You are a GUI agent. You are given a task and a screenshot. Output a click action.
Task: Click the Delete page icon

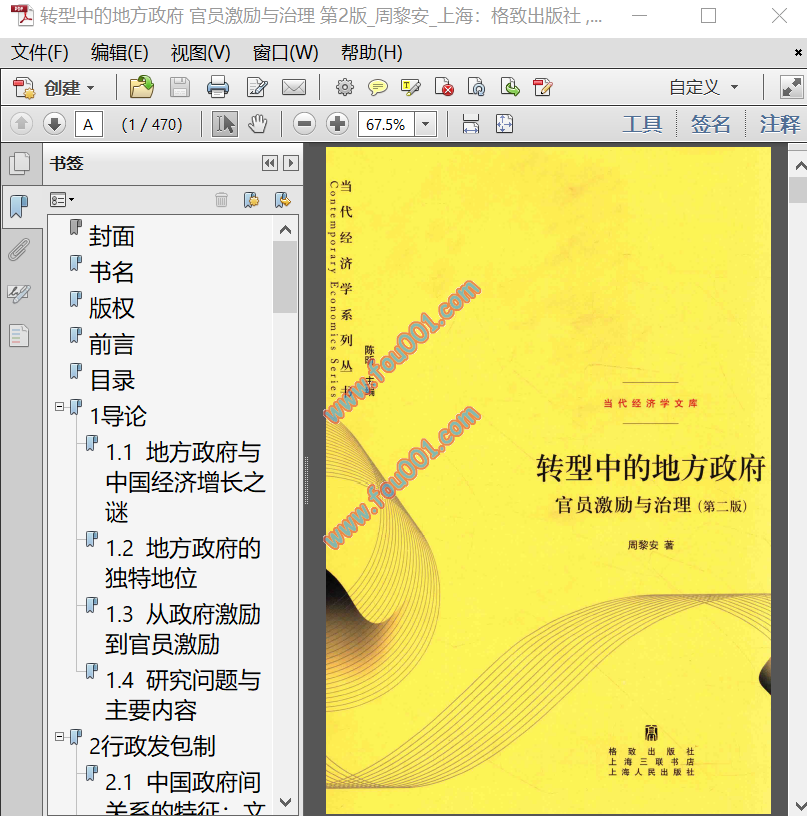coord(444,87)
